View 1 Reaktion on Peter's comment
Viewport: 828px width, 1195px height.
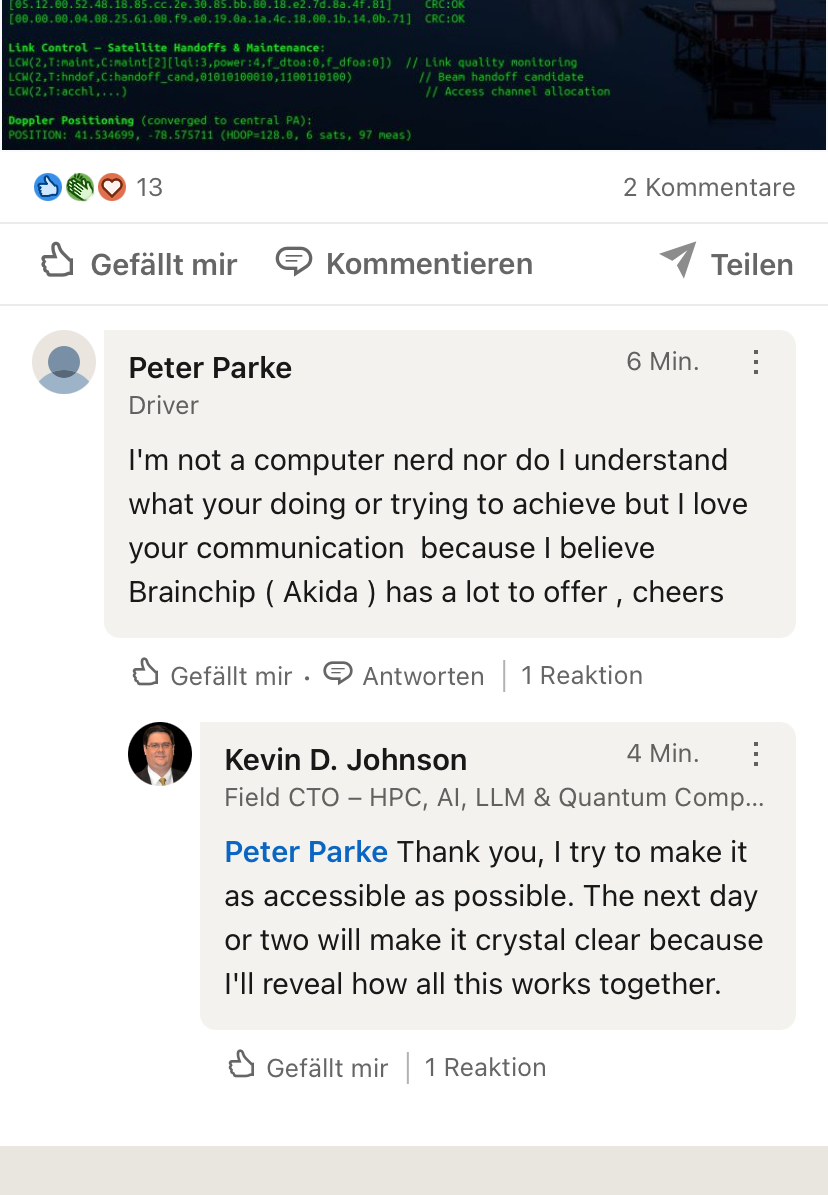point(581,675)
